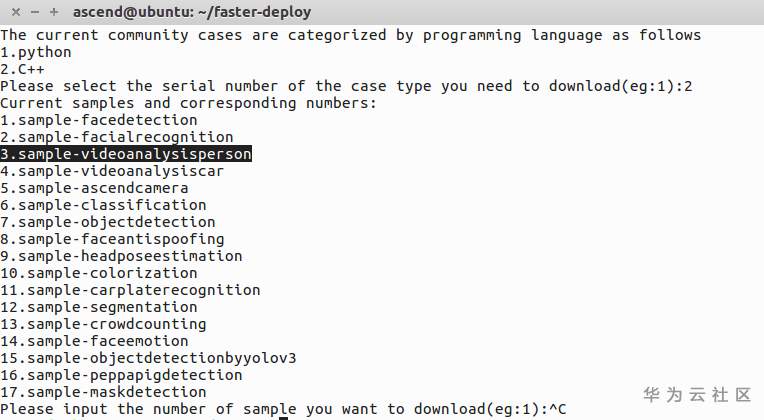The height and width of the screenshot is (420, 764).
Task: Click the terminal cursor on the last line
Action: 283,415
